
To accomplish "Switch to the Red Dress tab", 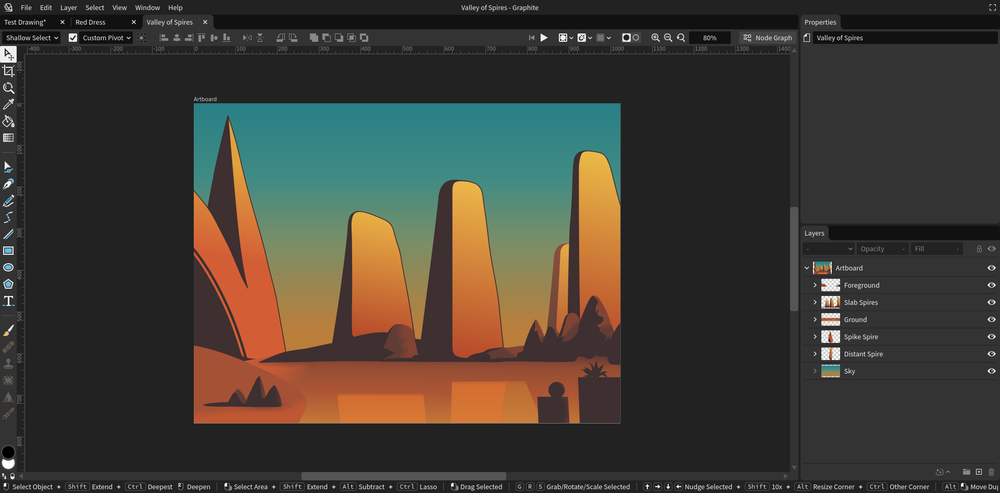I will click(x=90, y=22).
